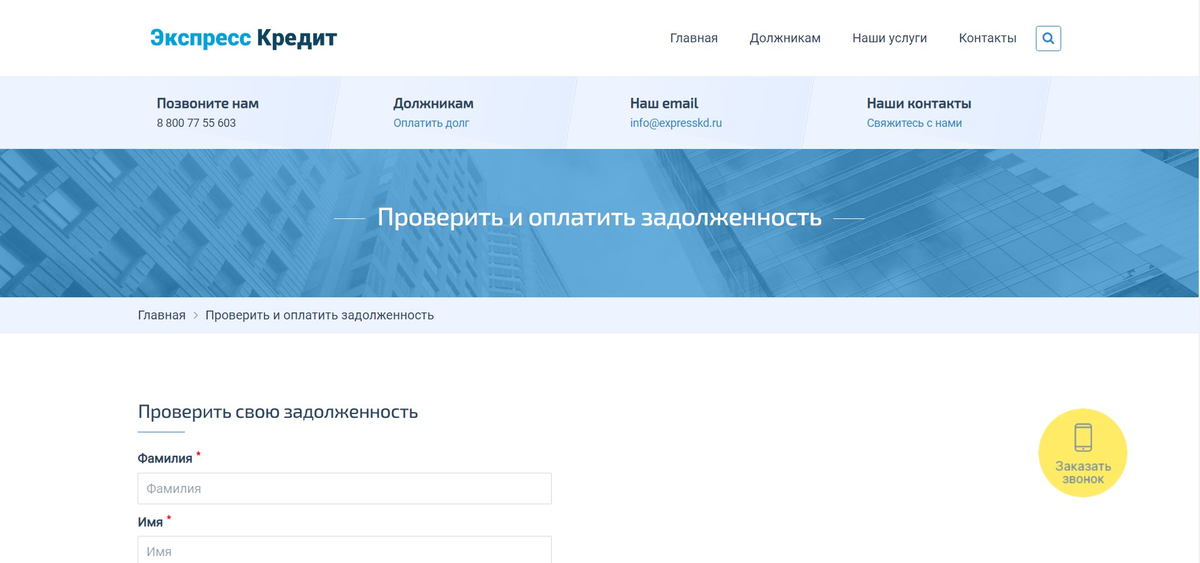The width and height of the screenshot is (1200, 563).
Task: Click the phone number 8 800 77 55 603
Action: (x=196, y=123)
